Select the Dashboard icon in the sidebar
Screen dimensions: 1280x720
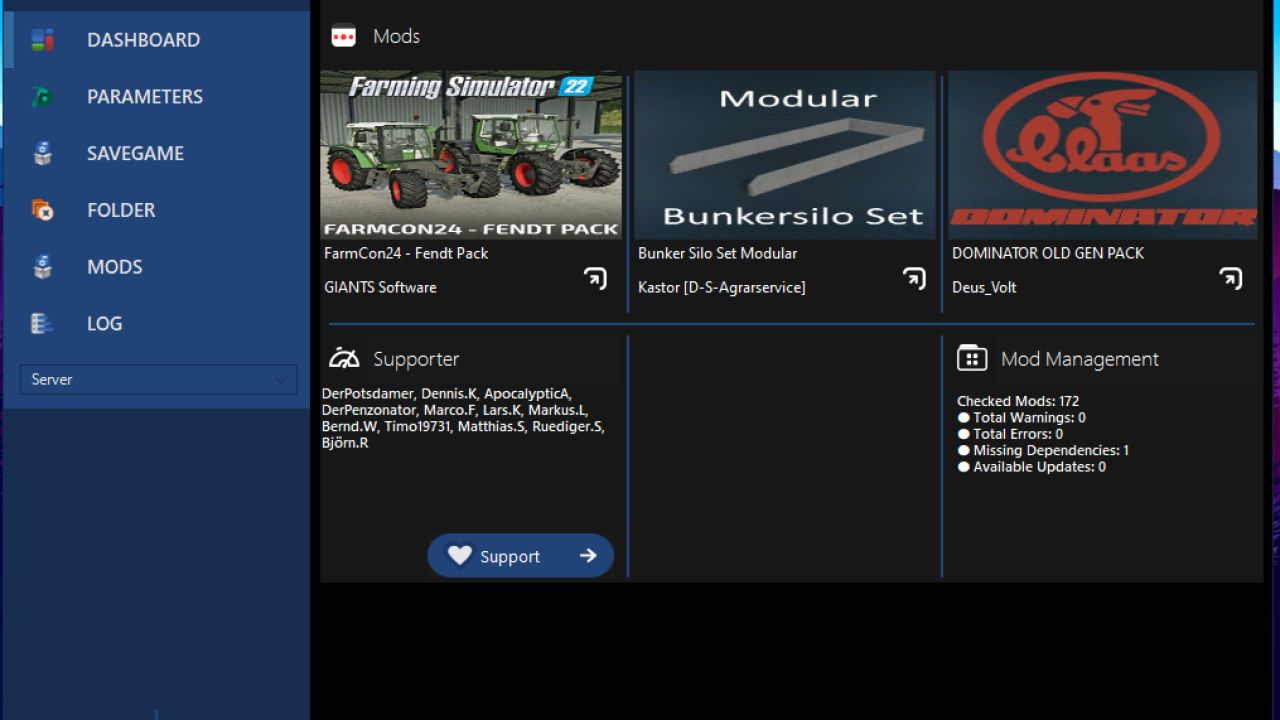point(42,39)
